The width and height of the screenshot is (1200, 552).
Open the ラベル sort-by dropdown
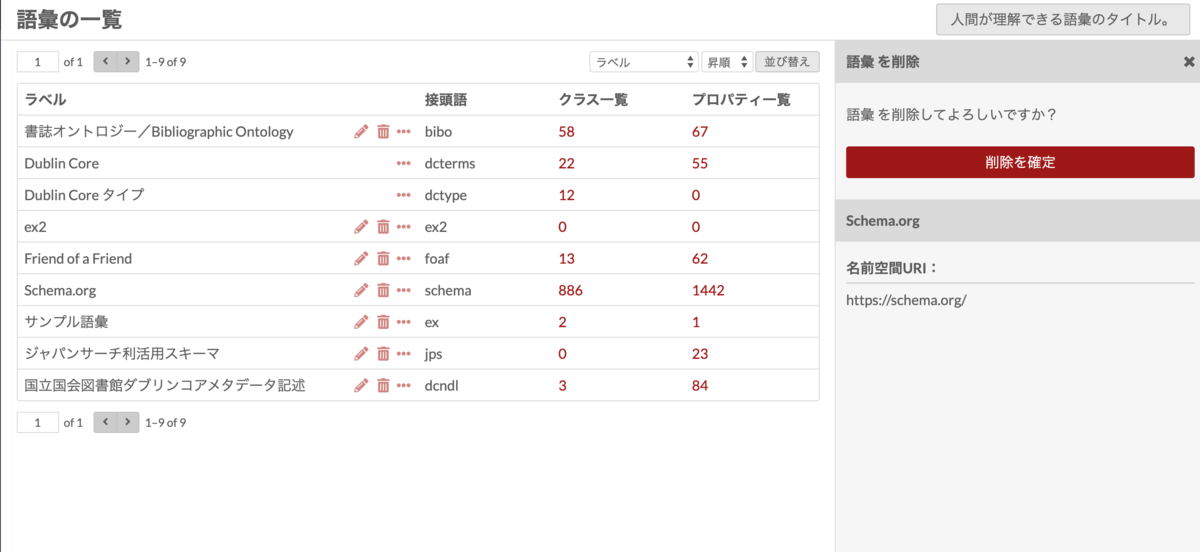643,62
